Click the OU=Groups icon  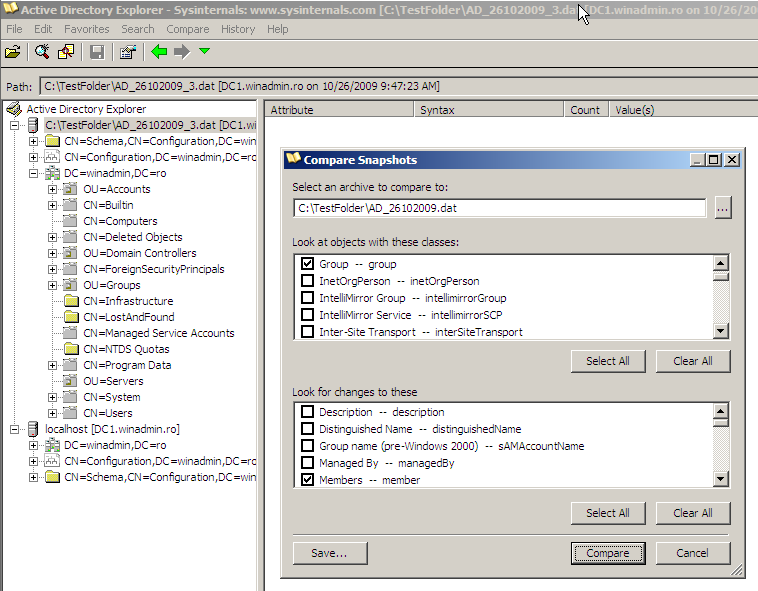[70, 285]
